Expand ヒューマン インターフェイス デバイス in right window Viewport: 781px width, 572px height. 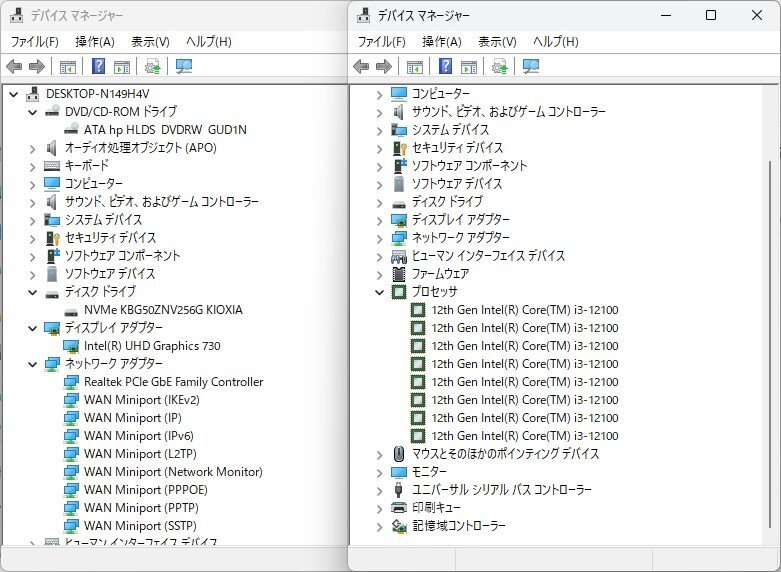[x=380, y=257]
